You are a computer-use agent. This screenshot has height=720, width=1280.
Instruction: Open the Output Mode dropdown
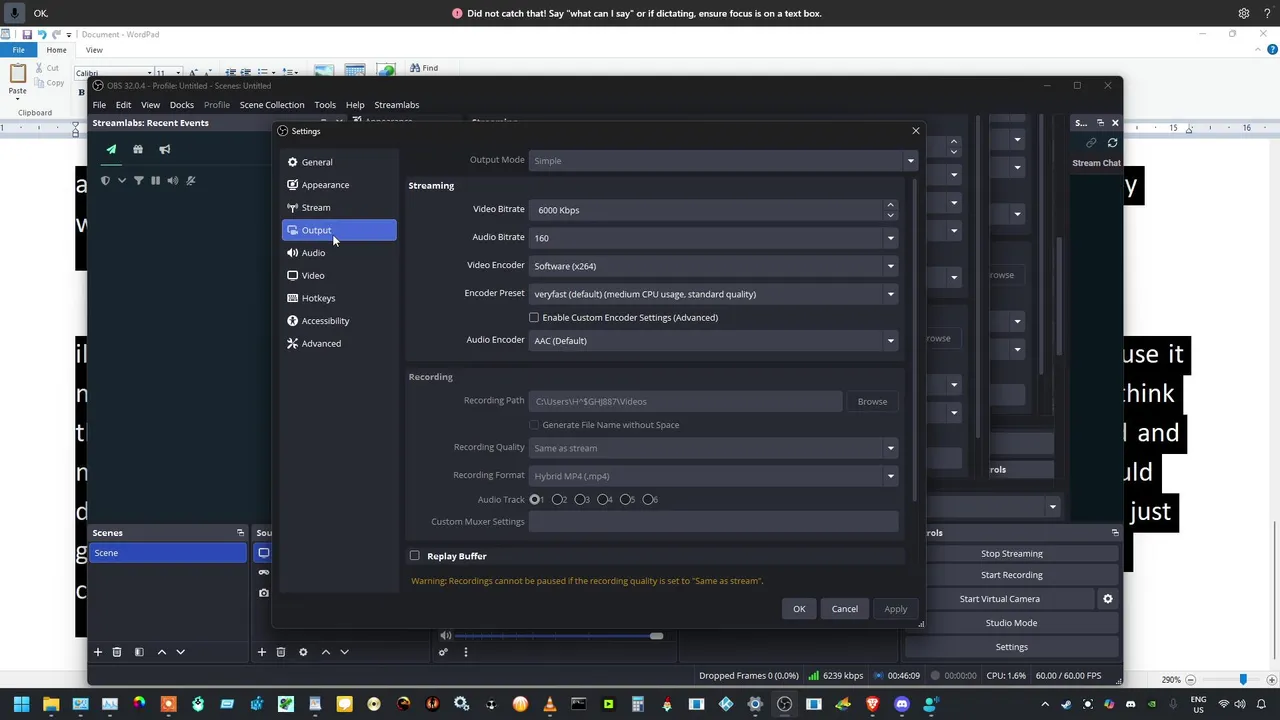(723, 160)
